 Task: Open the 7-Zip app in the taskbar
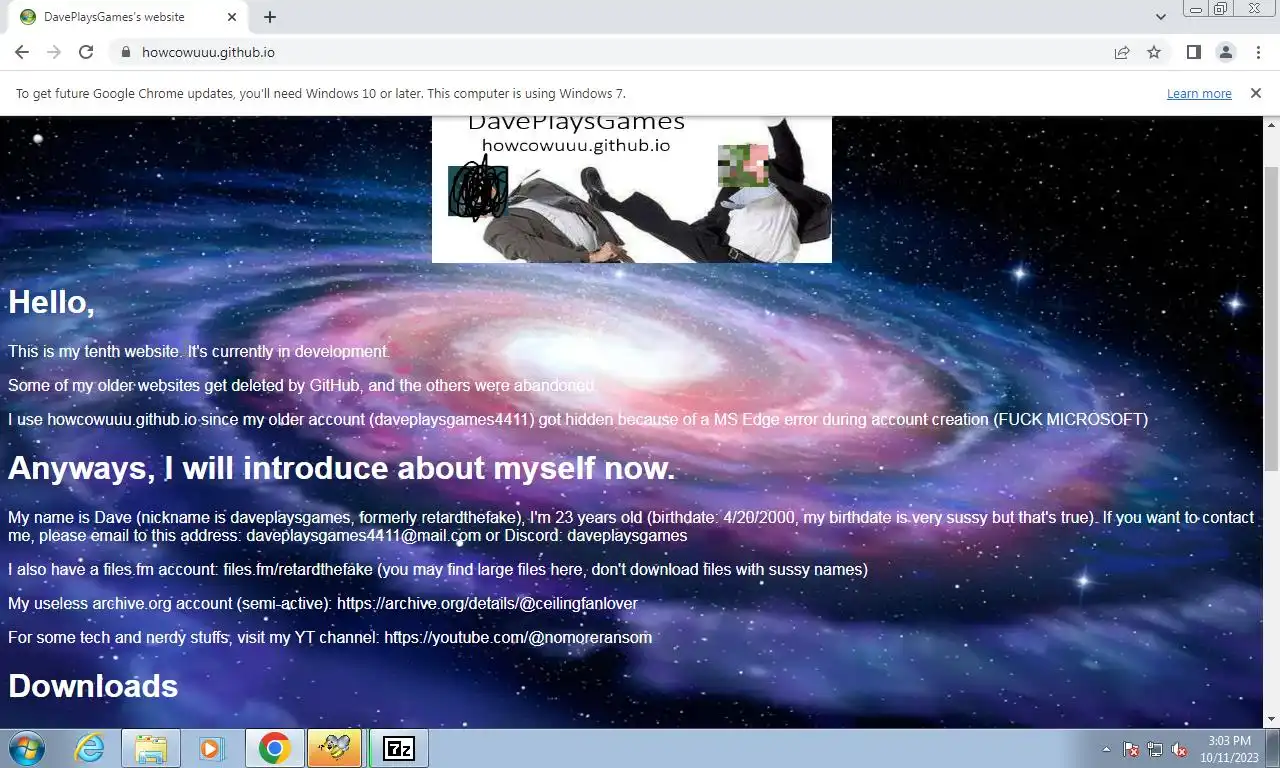pos(398,748)
